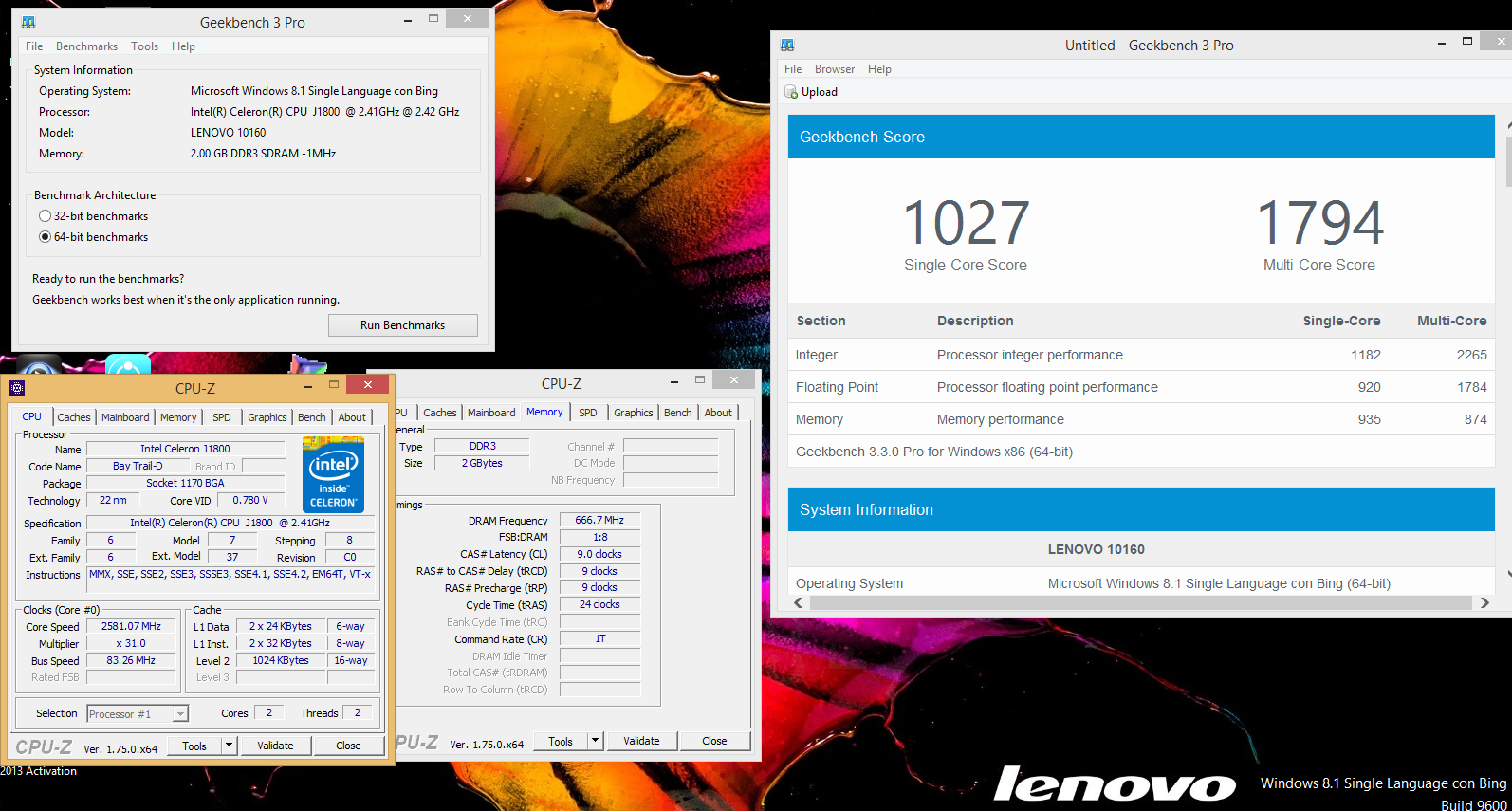This screenshot has width=1512, height=811.
Task: Open Benchmarks menu in Geekbench
Action: click(86, 46)
